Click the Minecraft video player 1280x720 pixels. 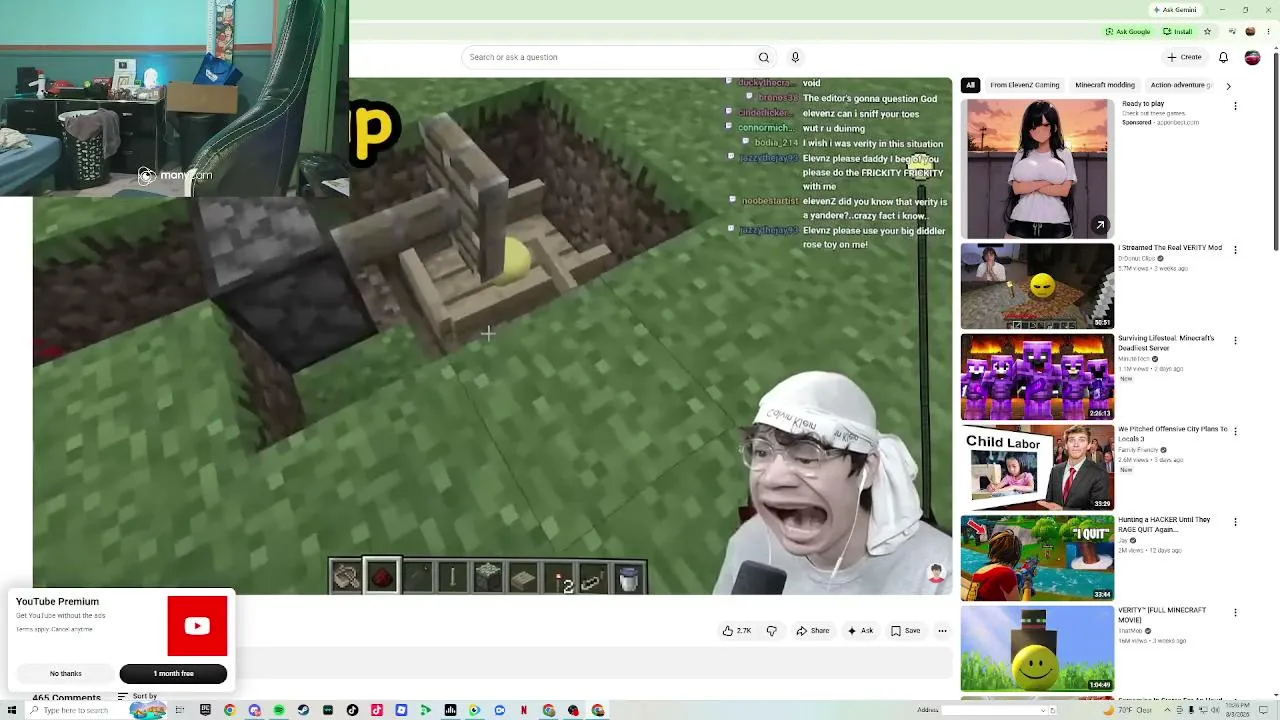point(492,336)
